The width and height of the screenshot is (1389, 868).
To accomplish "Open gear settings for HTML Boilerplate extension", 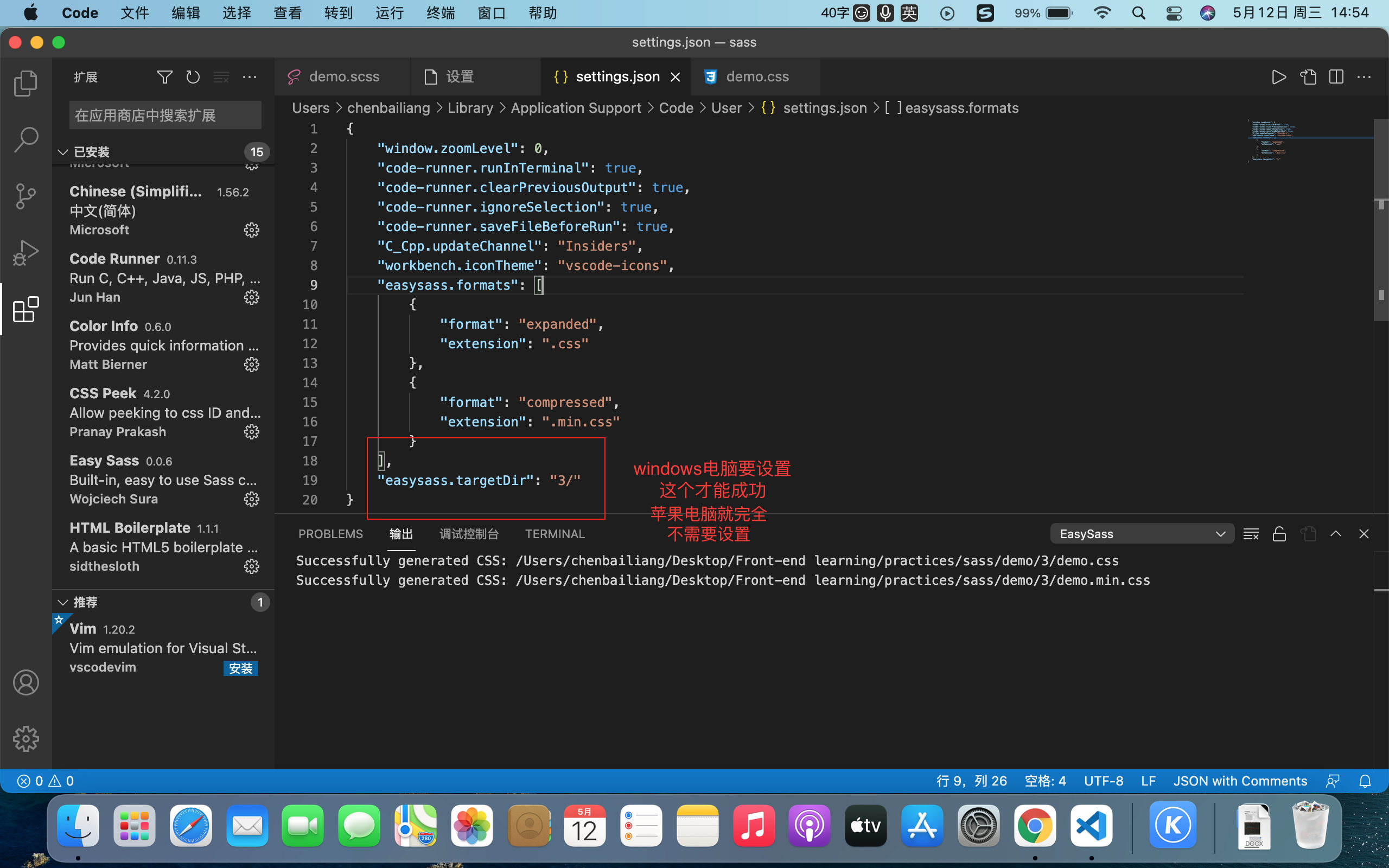I will pos(251,566).
